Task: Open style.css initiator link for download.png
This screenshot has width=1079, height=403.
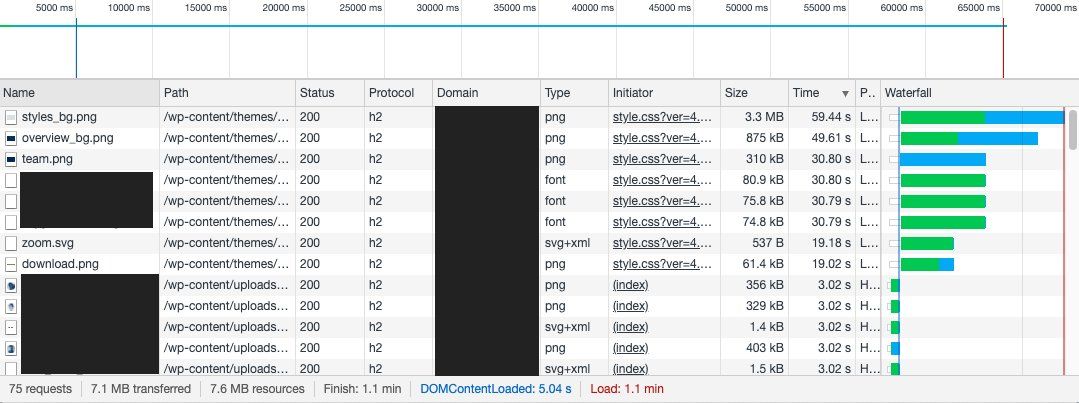Action: click(662, 264)
